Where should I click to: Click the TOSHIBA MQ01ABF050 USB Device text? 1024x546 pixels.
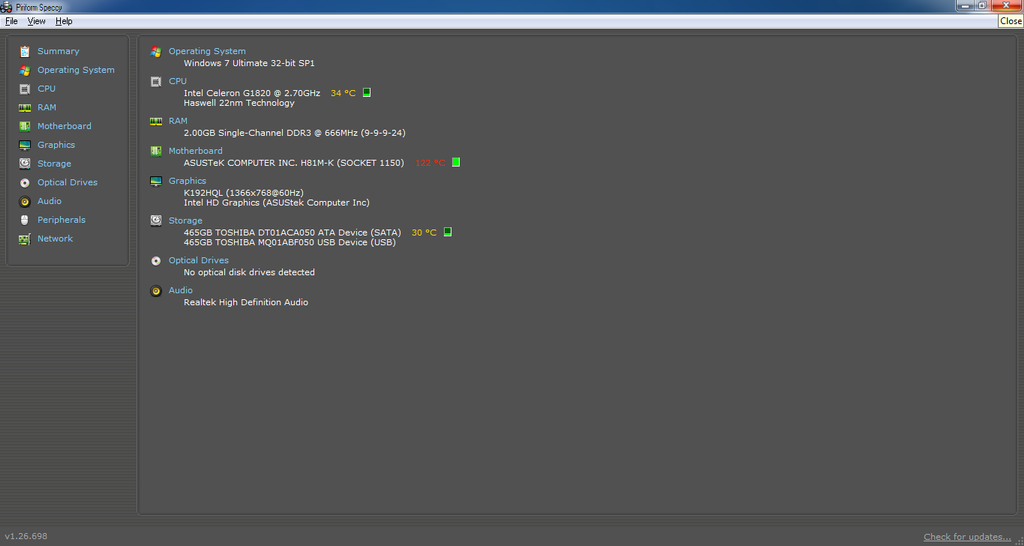pos(289,242)
